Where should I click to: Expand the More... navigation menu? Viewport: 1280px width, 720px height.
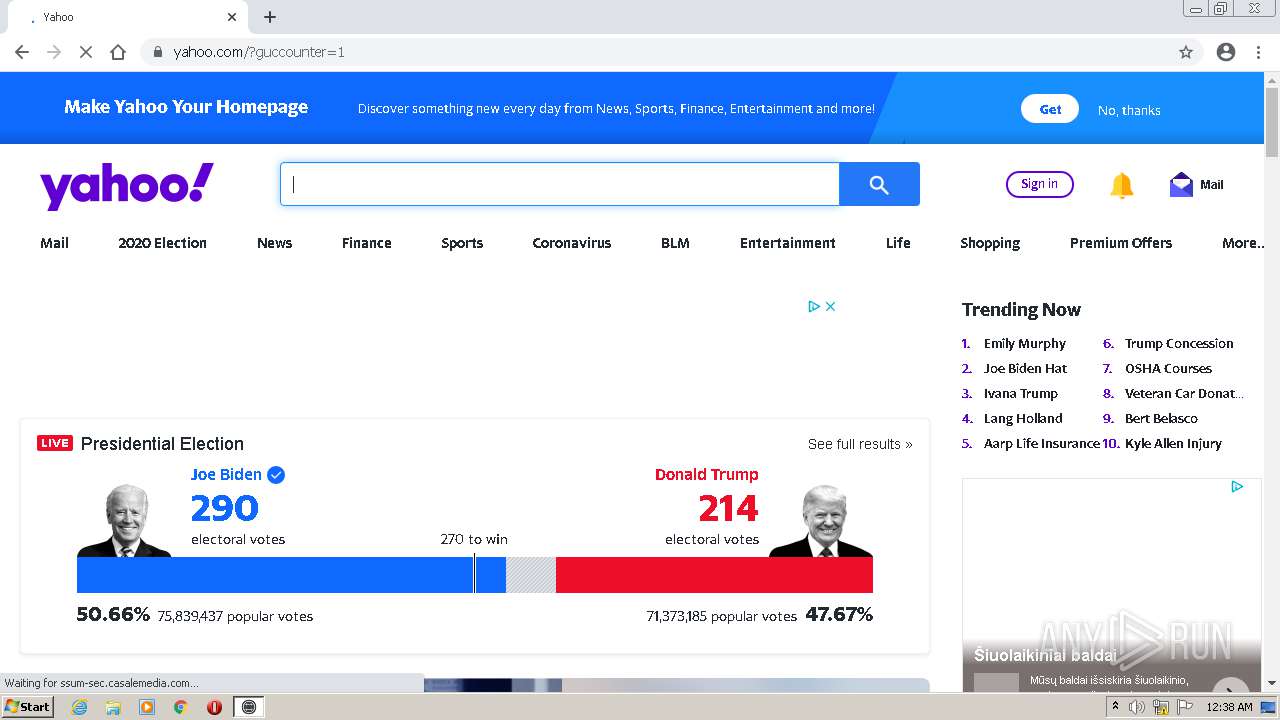click(1243, 243)
